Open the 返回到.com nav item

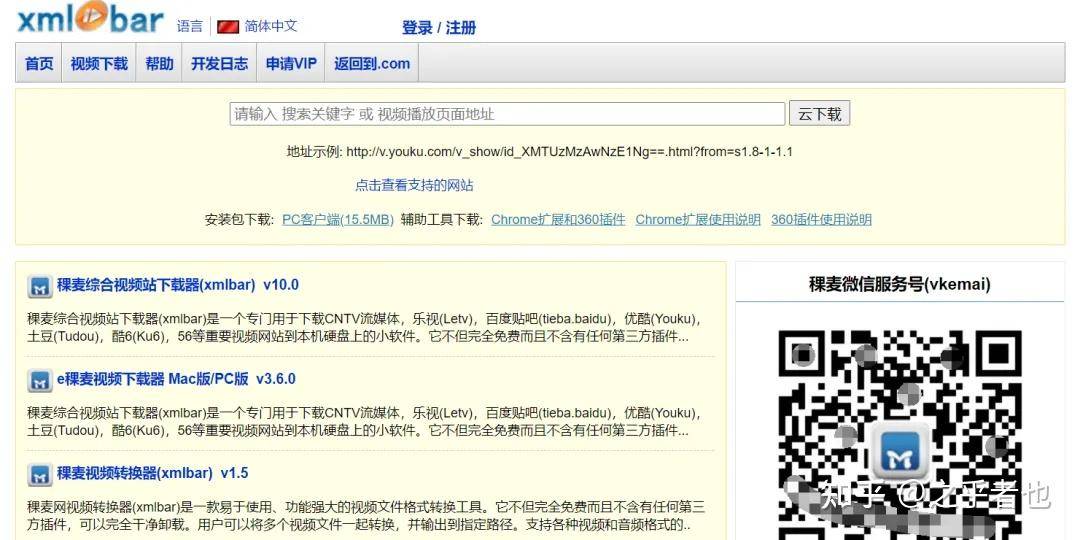coord(372,63)
